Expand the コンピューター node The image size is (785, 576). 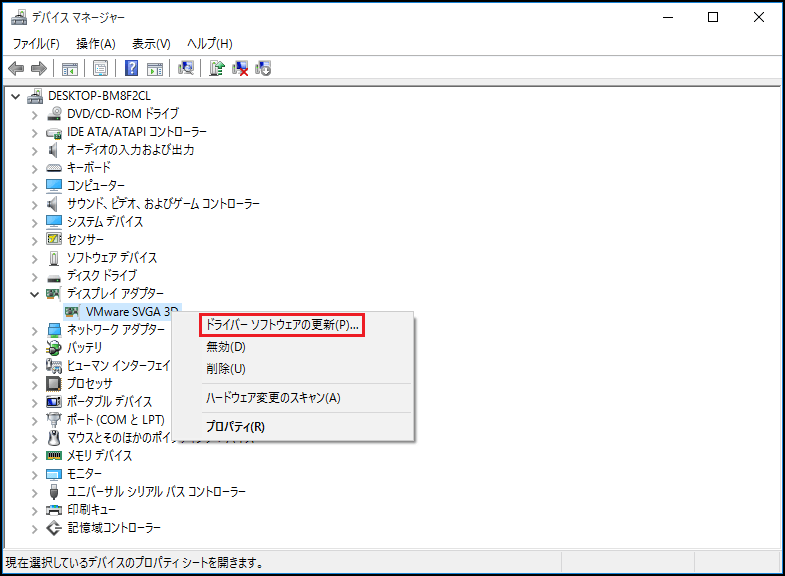[x=35, y=187]
